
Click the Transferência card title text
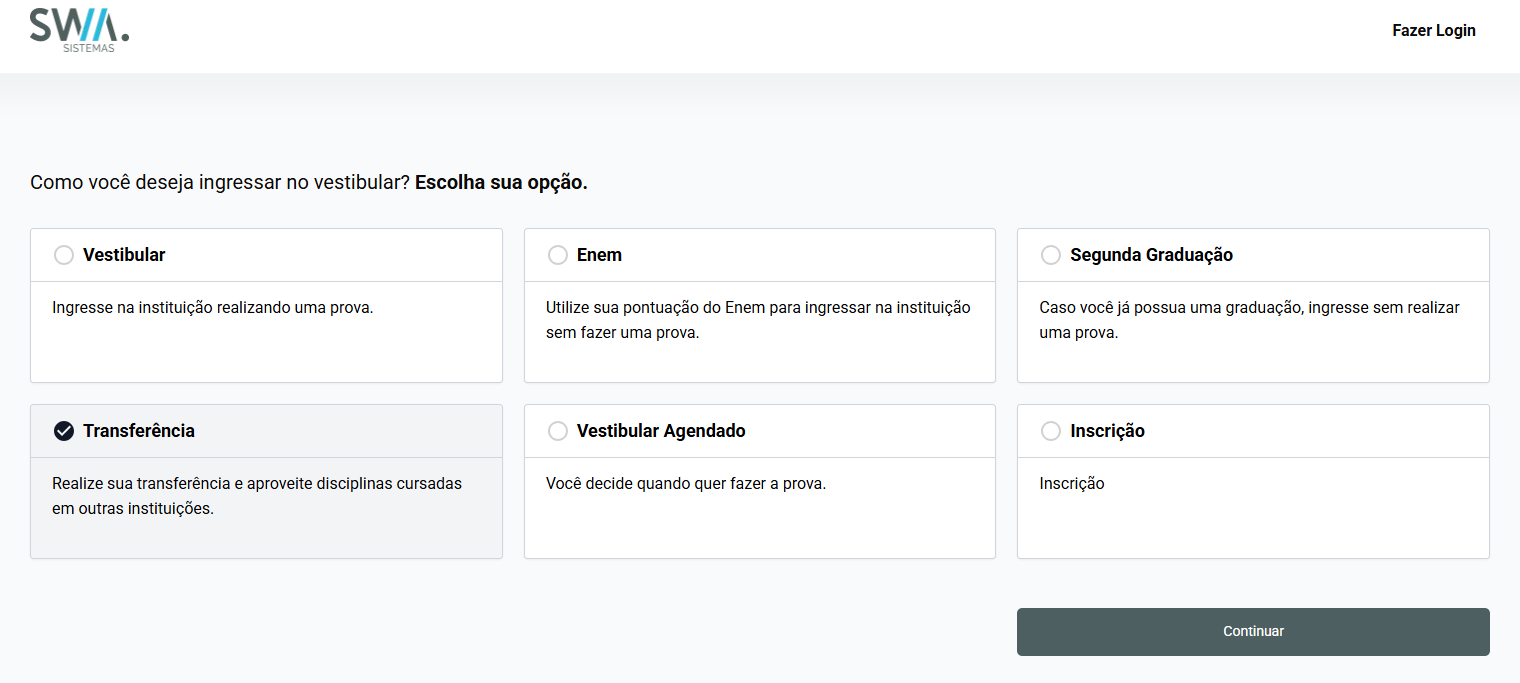click(x=139, y=431)
